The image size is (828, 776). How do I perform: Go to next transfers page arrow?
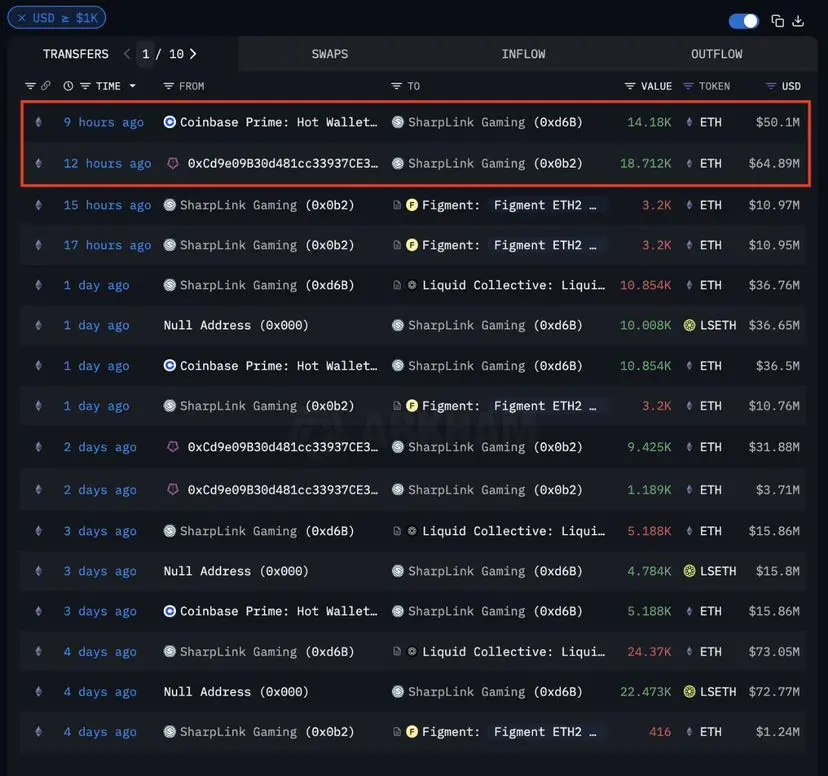coord(193,54)
